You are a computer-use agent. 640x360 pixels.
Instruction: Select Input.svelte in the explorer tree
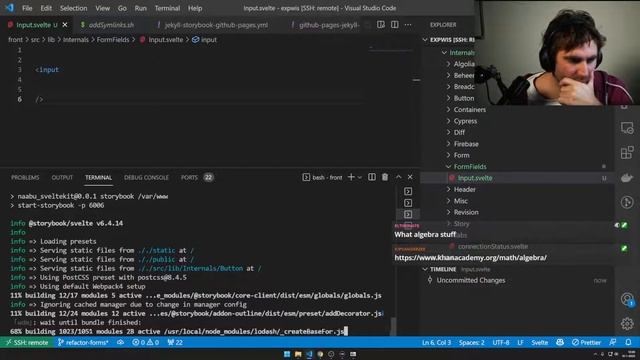pos(474,178)
